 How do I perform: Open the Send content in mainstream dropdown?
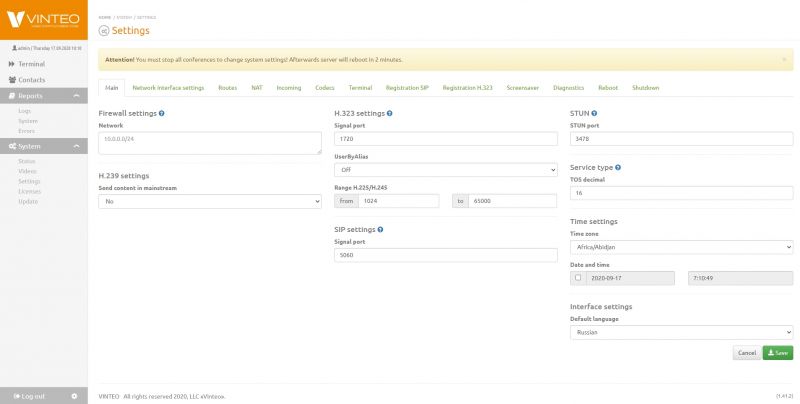[x=210, y=201]
